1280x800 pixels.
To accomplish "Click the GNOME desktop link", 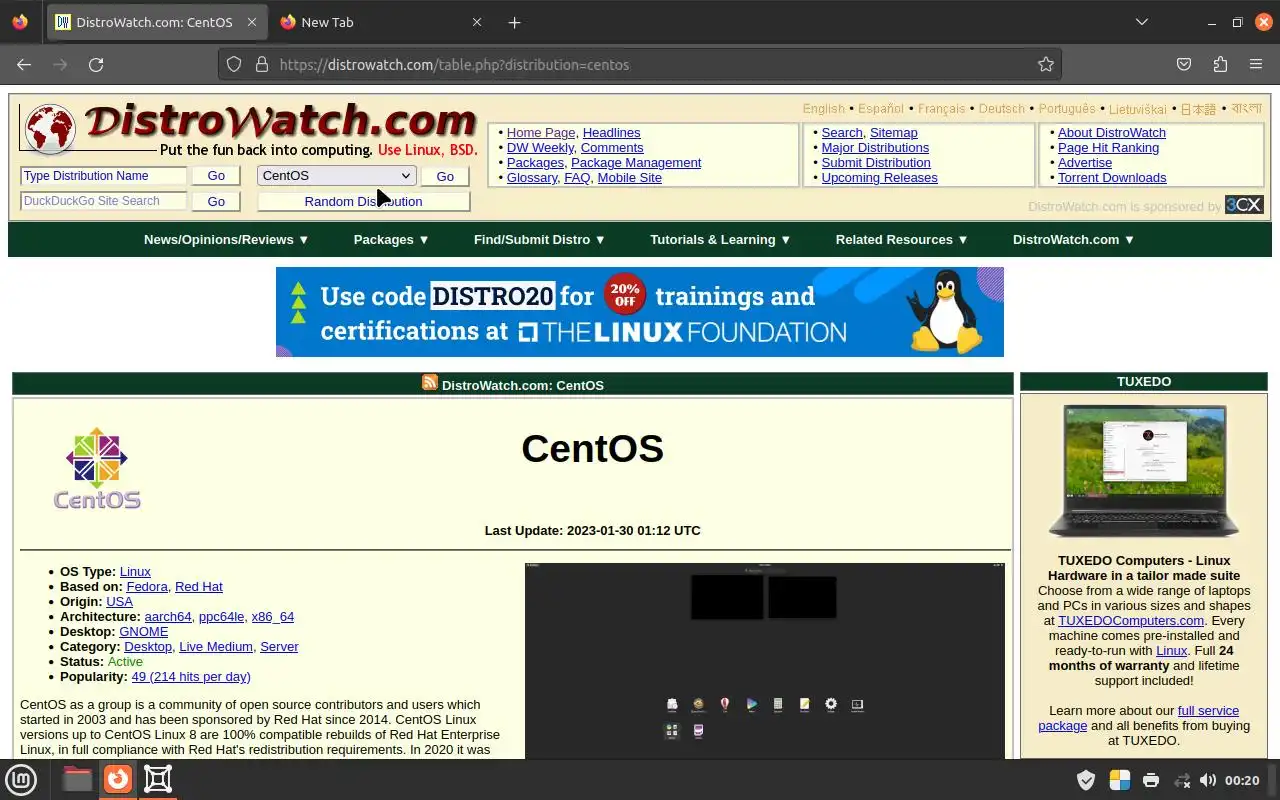I will (x=143, y=631).
